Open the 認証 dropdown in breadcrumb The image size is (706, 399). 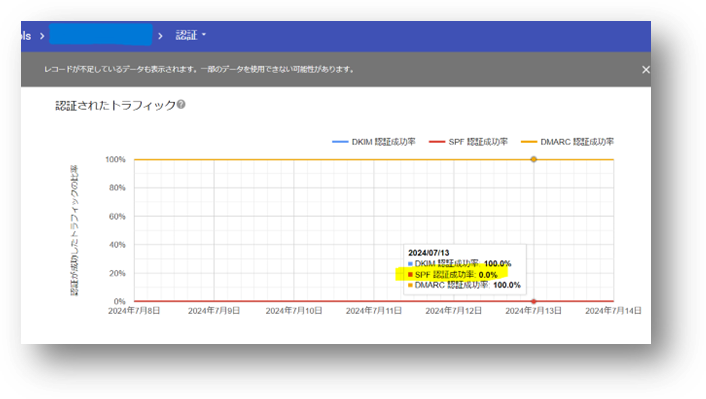tap(190, 35)
